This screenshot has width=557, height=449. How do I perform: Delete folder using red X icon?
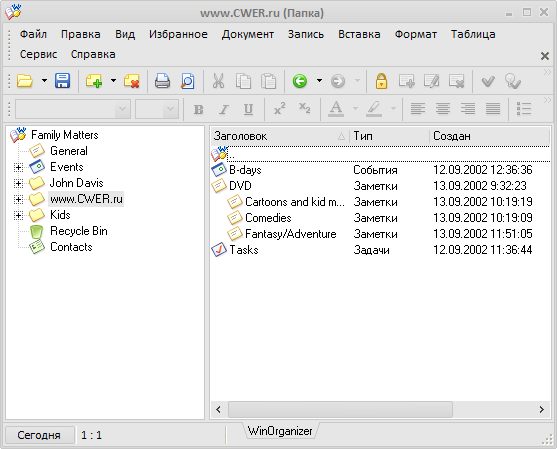coord(131,81)
